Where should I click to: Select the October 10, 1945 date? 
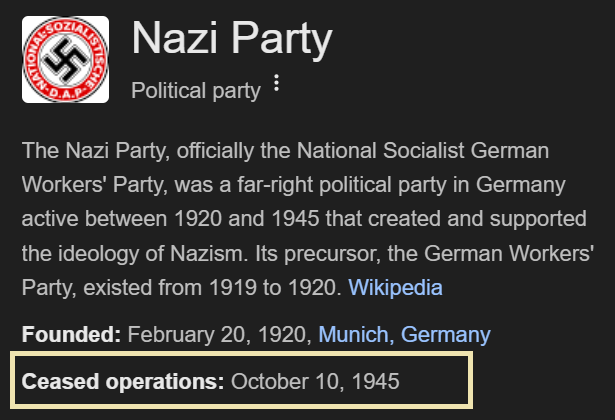click(315, 382)
